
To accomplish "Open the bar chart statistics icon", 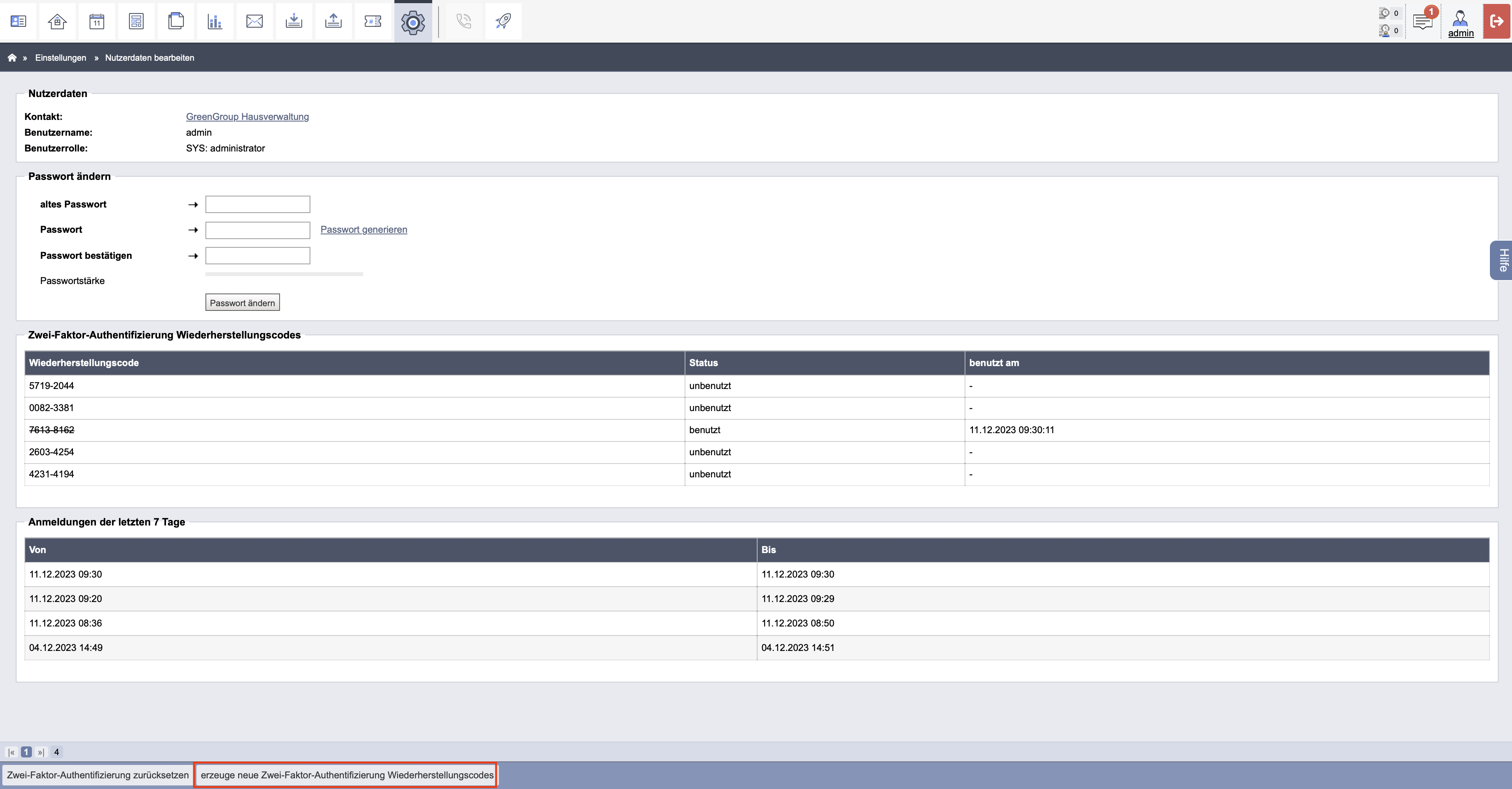I will [215, 22].
